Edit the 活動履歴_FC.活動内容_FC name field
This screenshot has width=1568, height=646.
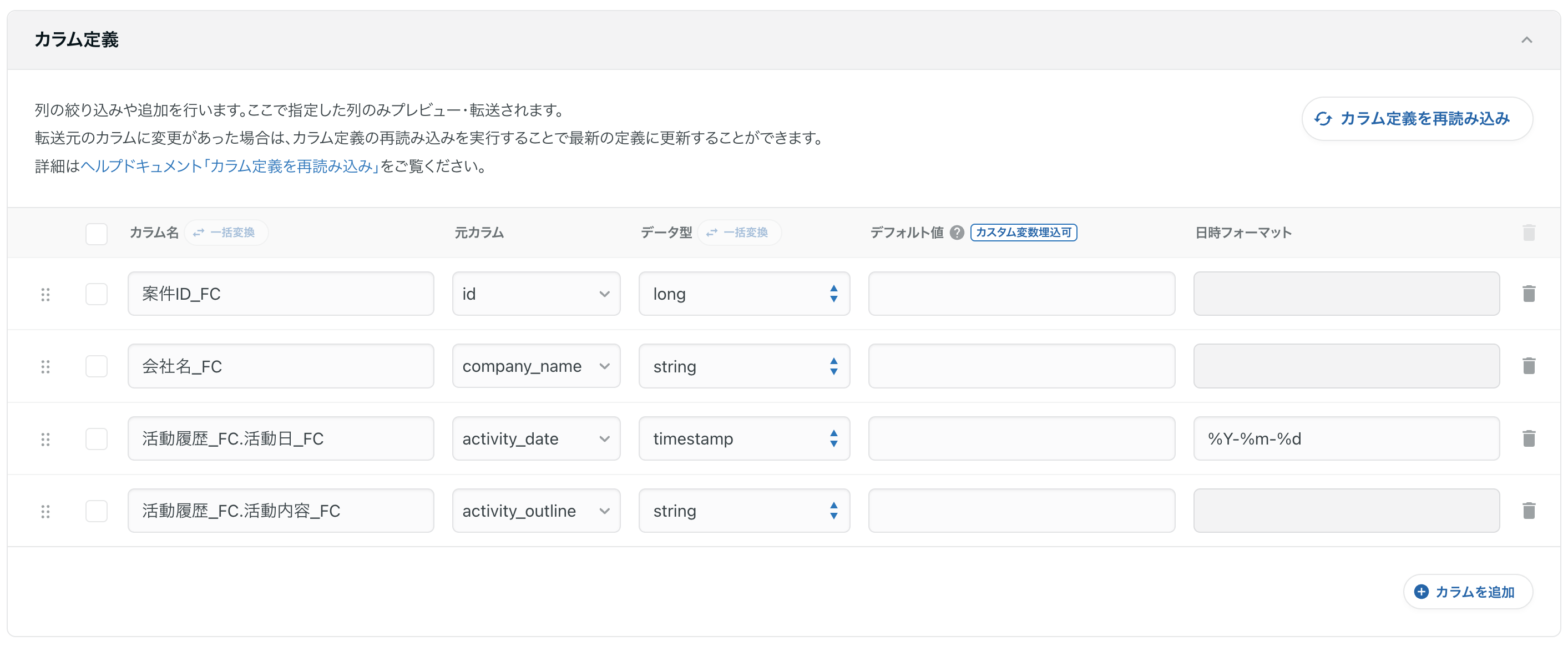281,512
